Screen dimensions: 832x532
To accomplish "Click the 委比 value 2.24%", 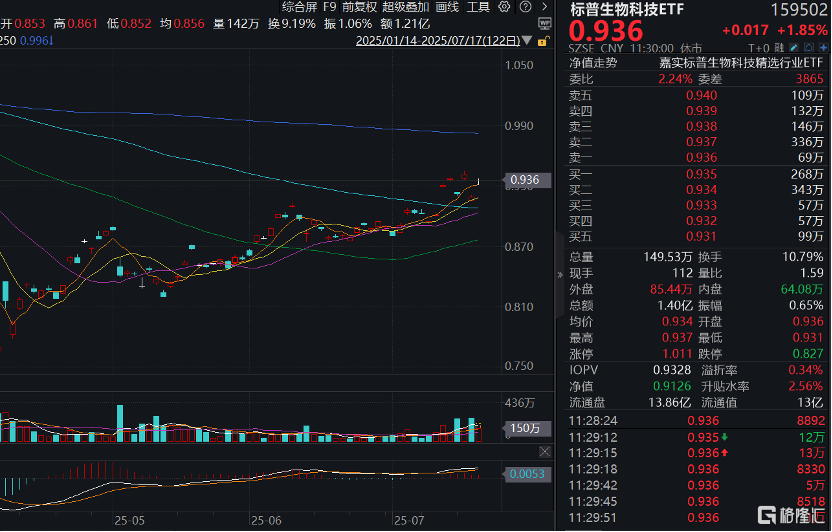I will click(675, 79).
